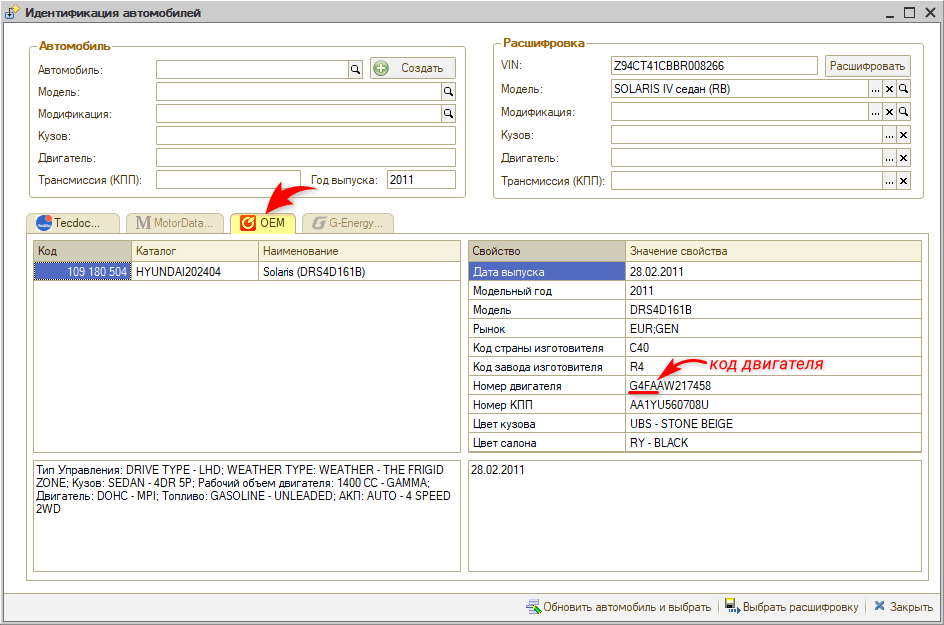944x625 pixels.
Task: Click into the VIN input field
Action: click(714, 66)
